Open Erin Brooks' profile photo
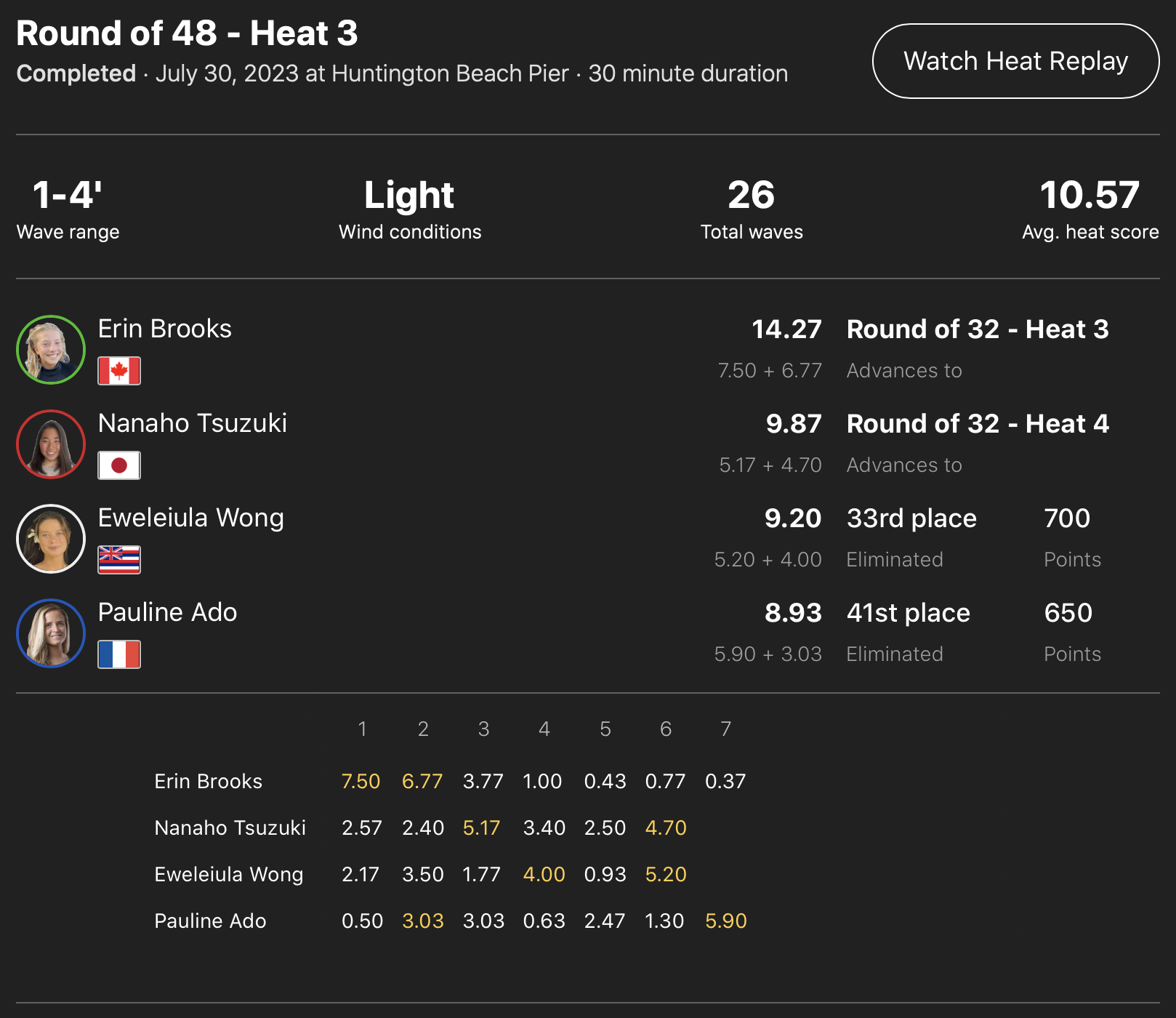The height and width of the screenshot is (1018, 1176). point(51,350)
